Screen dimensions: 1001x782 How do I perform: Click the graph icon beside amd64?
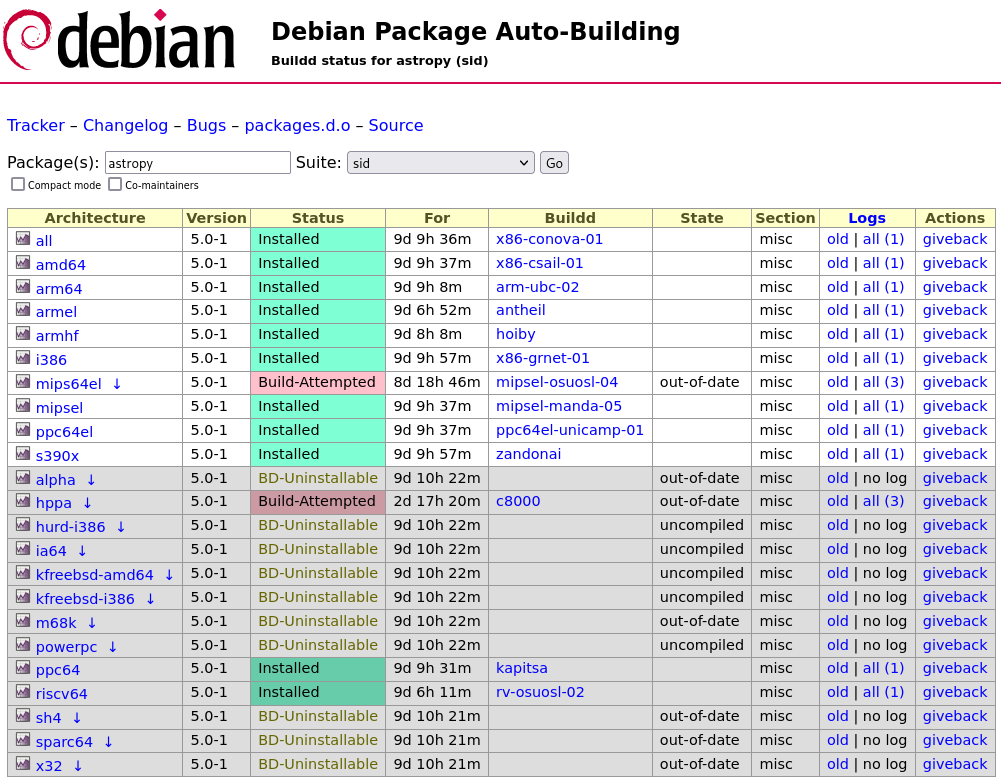(23, 263)
